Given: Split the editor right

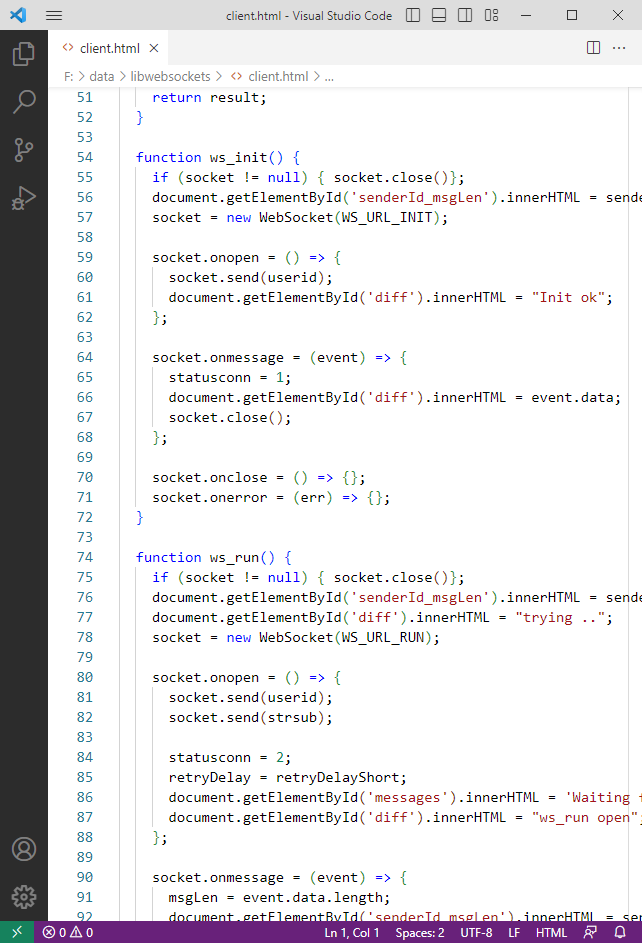Looking at the screenshot, I should (x=593, y=48).
